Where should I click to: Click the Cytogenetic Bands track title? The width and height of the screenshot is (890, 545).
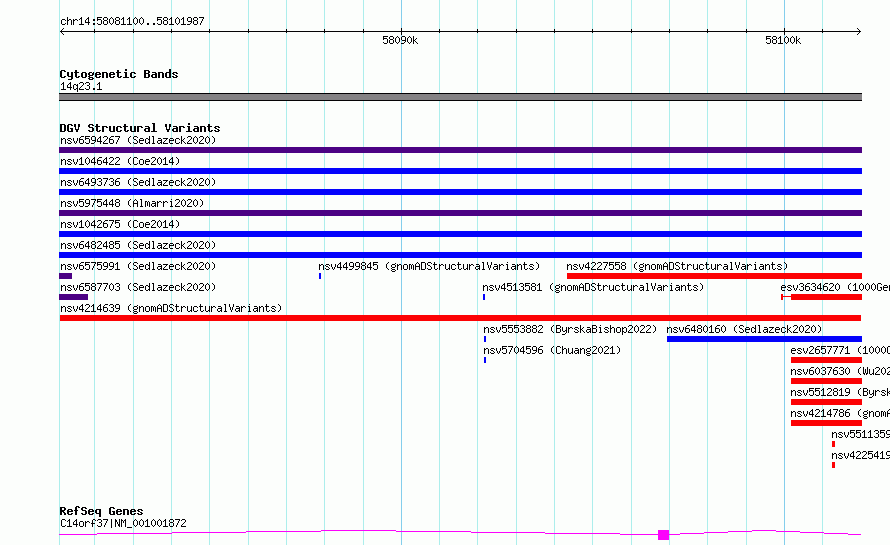(x=119, y=74)
